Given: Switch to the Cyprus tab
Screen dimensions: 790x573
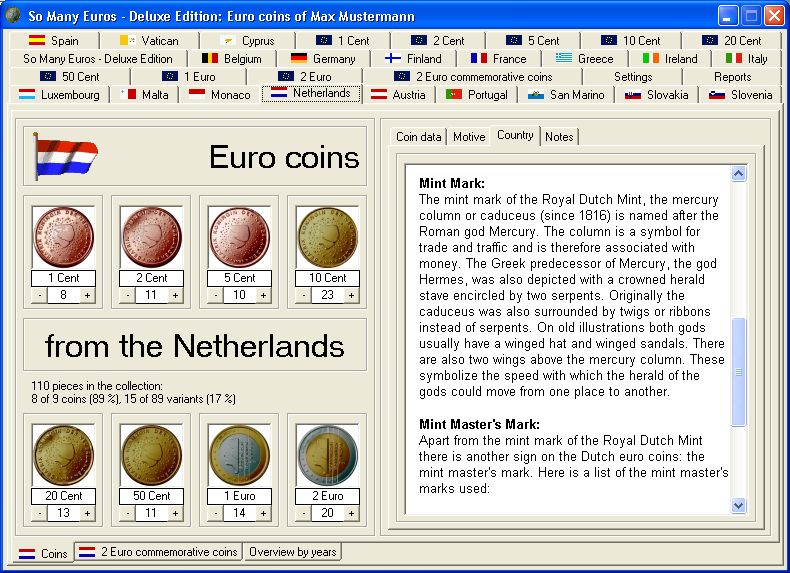Looking at the screenshot, I should 247,40.
